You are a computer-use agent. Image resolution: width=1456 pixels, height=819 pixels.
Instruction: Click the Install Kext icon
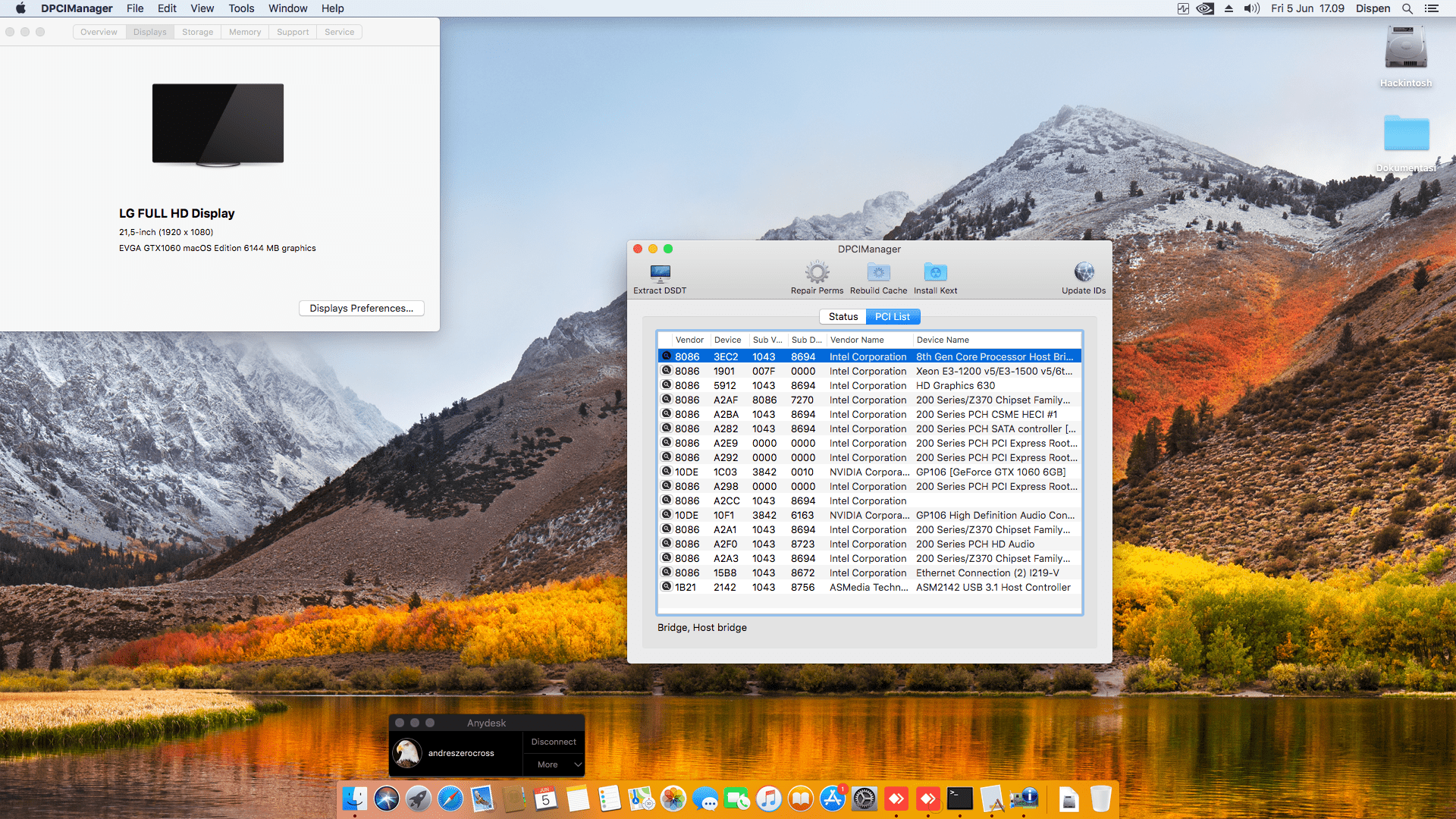pos(935,273)
